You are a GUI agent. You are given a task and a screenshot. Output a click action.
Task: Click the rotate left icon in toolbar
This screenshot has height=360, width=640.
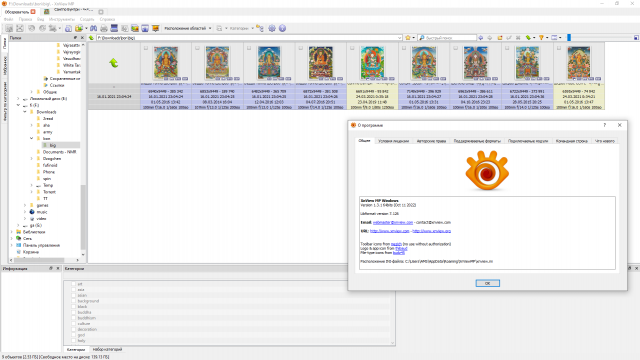point(31,28)
